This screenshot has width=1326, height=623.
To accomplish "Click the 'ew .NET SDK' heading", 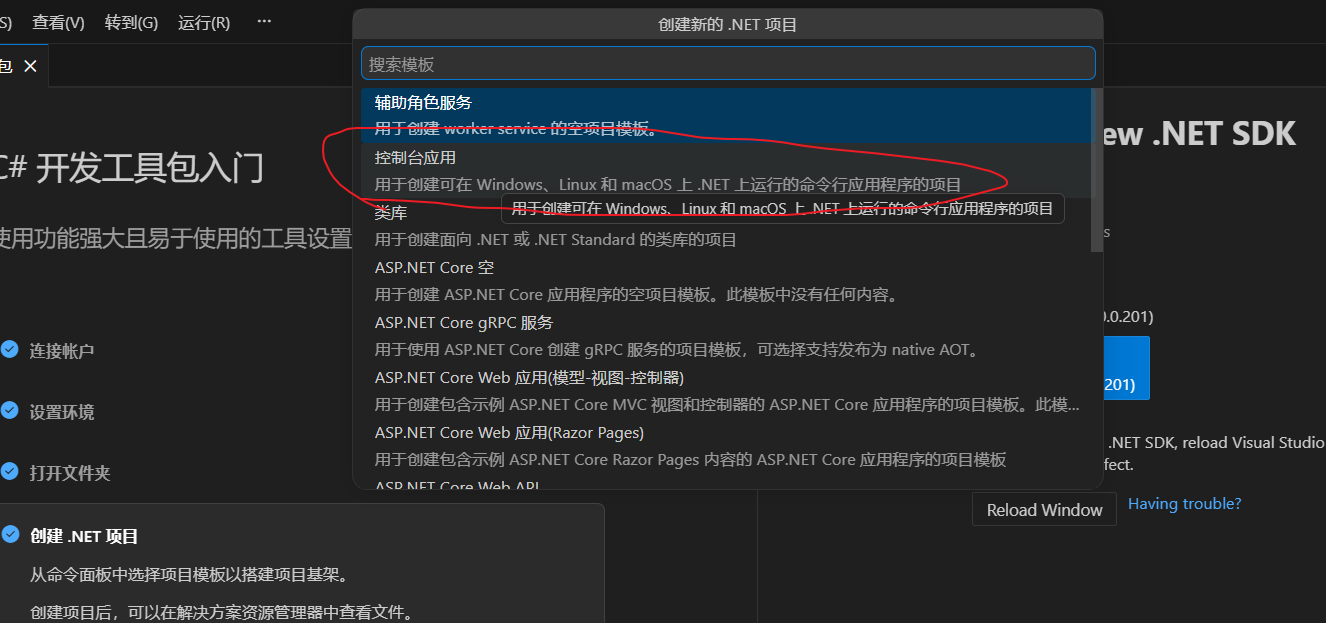I will pyautogui.click(x=1198, y=134).
